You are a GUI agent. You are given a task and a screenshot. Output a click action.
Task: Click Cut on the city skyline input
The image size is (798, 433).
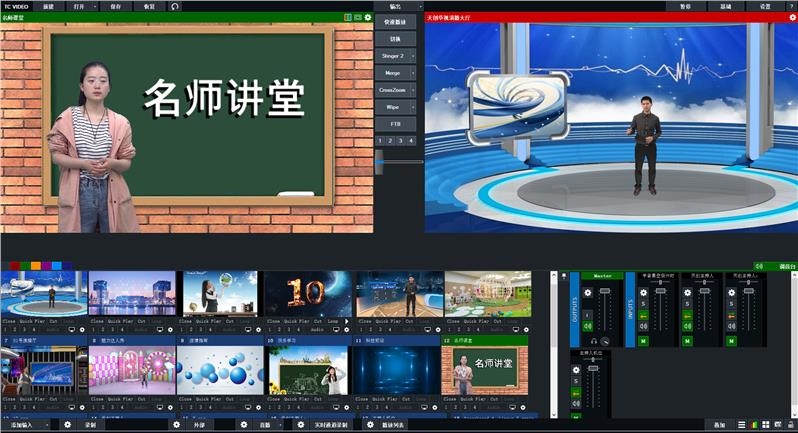pyautogui.click(x=141, y=322)
